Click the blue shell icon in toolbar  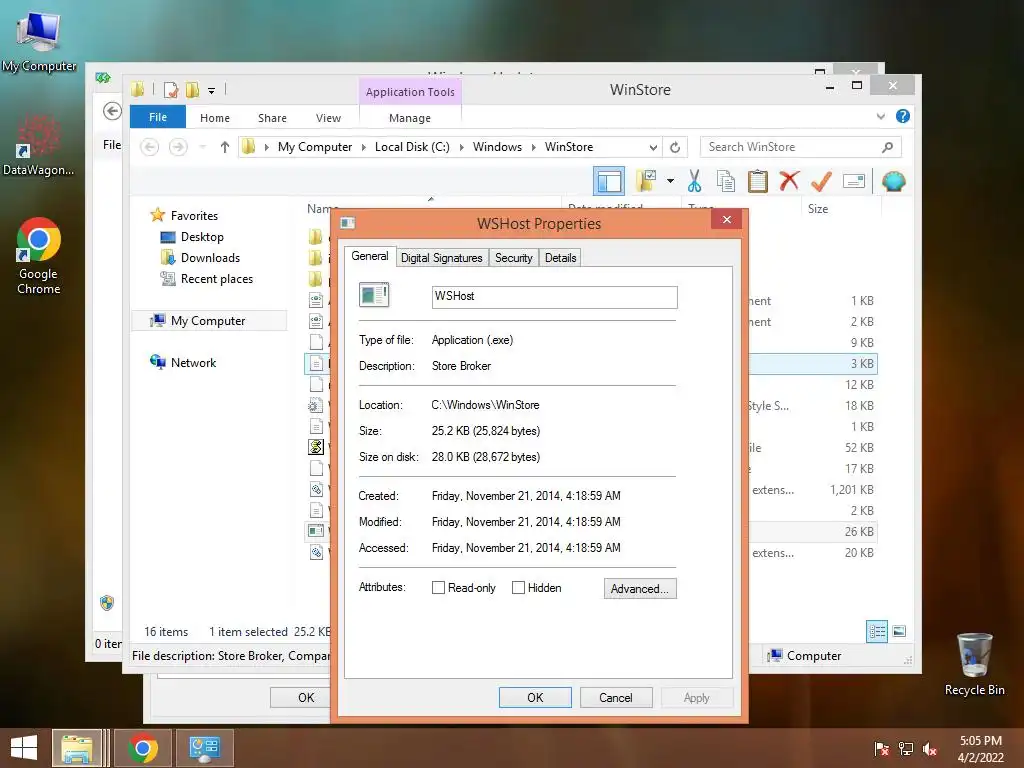pyautogui.click(x=893, y=181)
